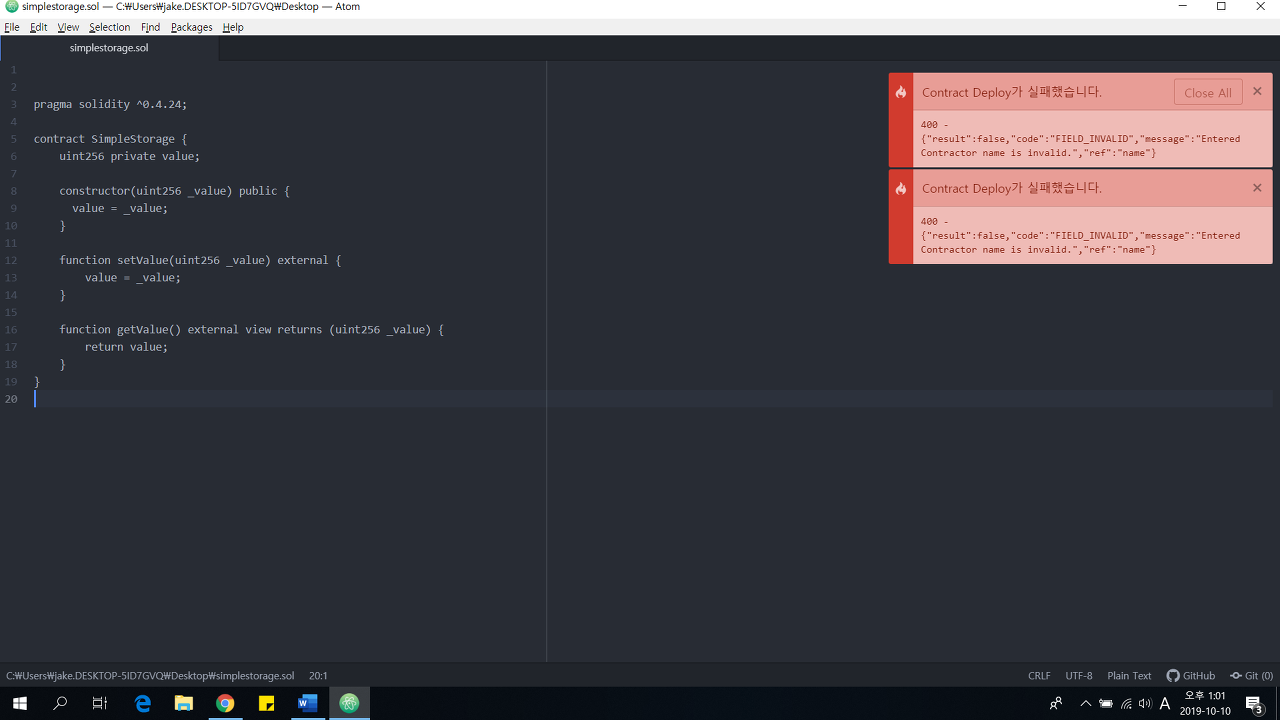Click line number 12 in the gutter
This screenshot has height=720, width=1280.
(11, 260)
